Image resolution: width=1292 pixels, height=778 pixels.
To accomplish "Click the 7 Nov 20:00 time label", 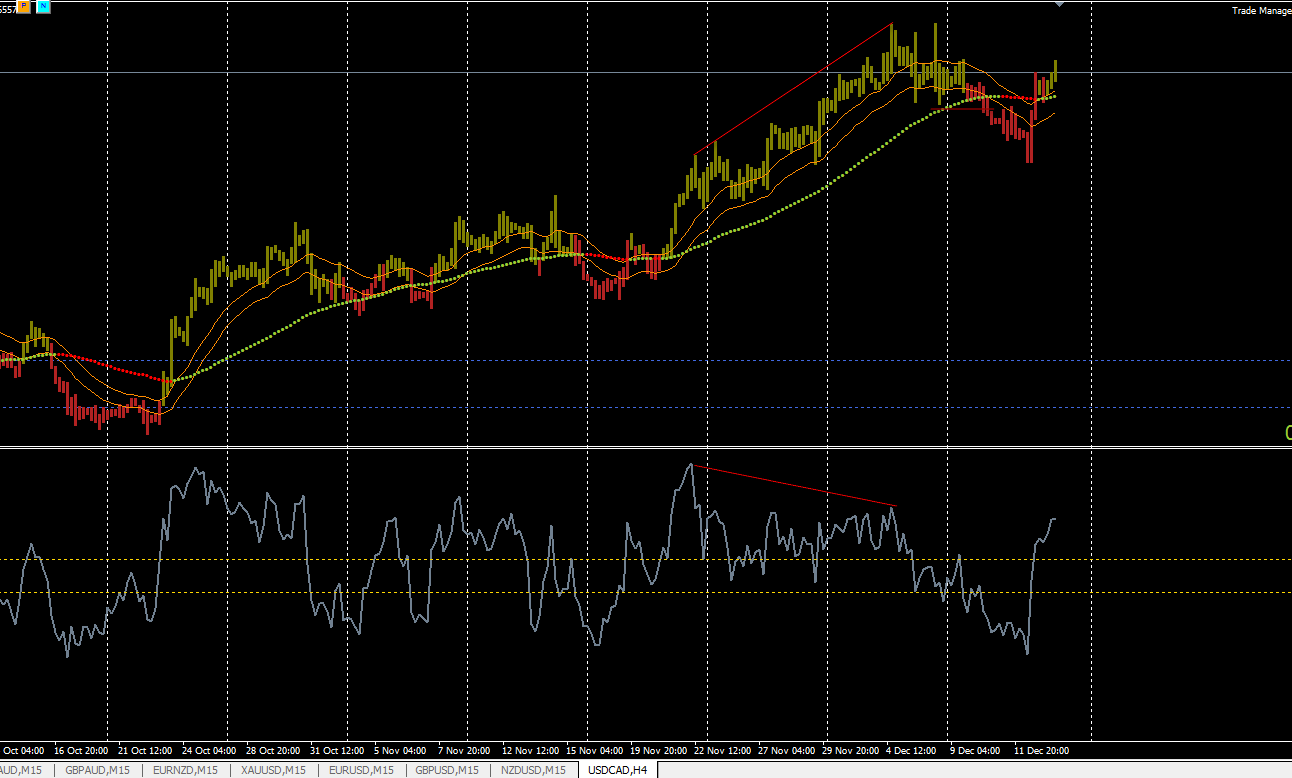I will 462,750.
